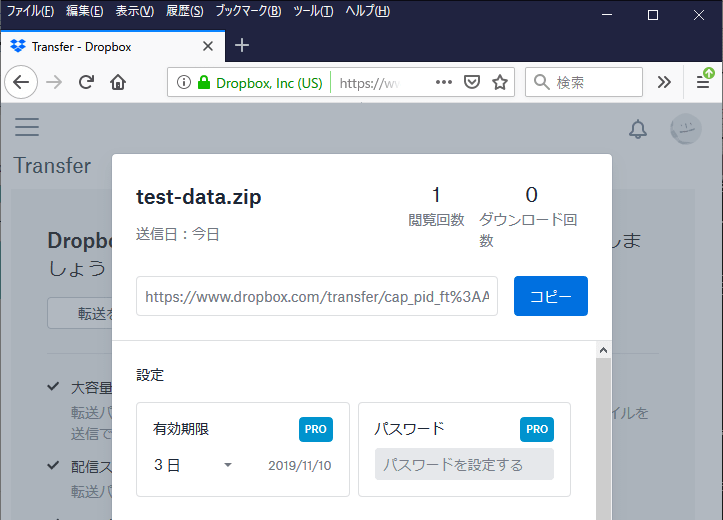Select the Transfer - Dropbox tab
The image size is (723, 520).
(113, 46)
